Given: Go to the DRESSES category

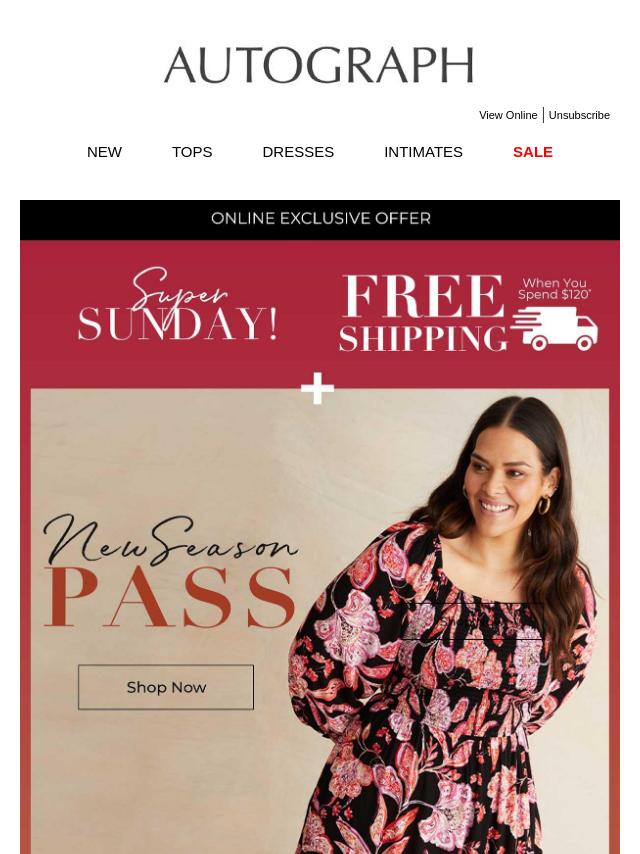Looking at the screenshot, I should [x=298, y=152].
